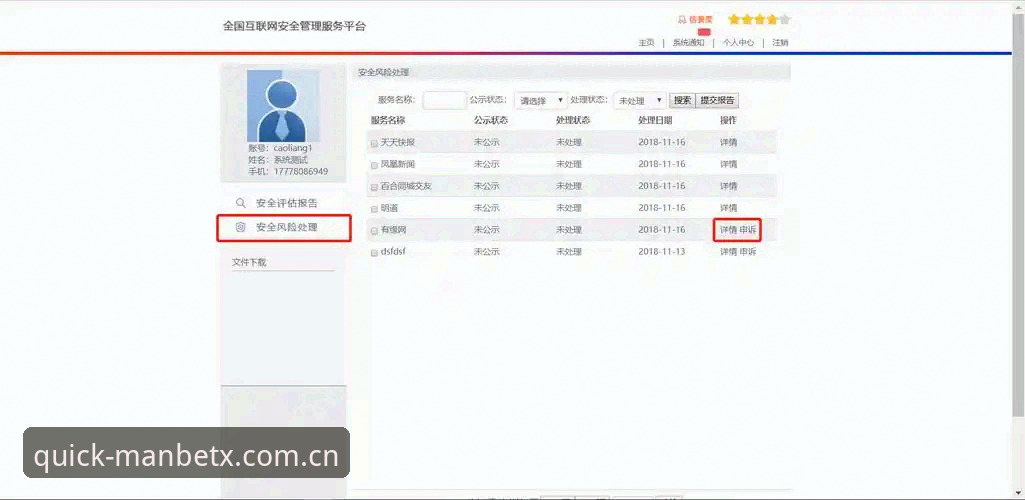This screenshot has height=500, width=1025.
Task: Click the name line 姓名: 系统测试
Action: (x=277, y=159)
